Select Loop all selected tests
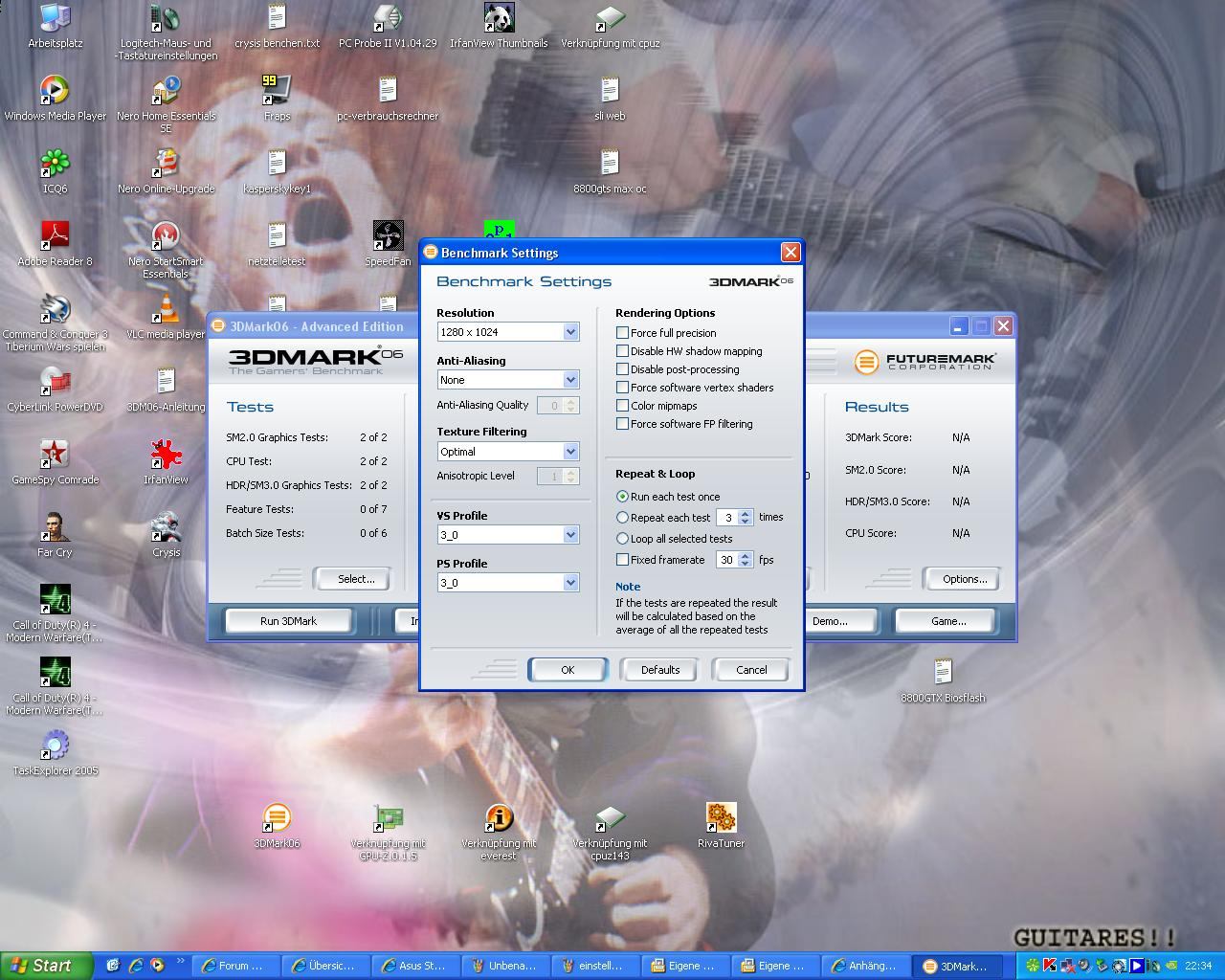1225x980 pixels. tap(622, 539)
